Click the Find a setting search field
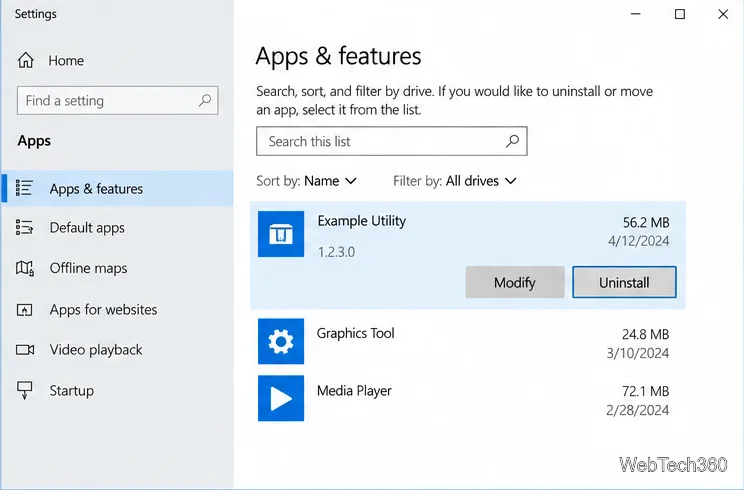744x490 pixels. point(117,101)
